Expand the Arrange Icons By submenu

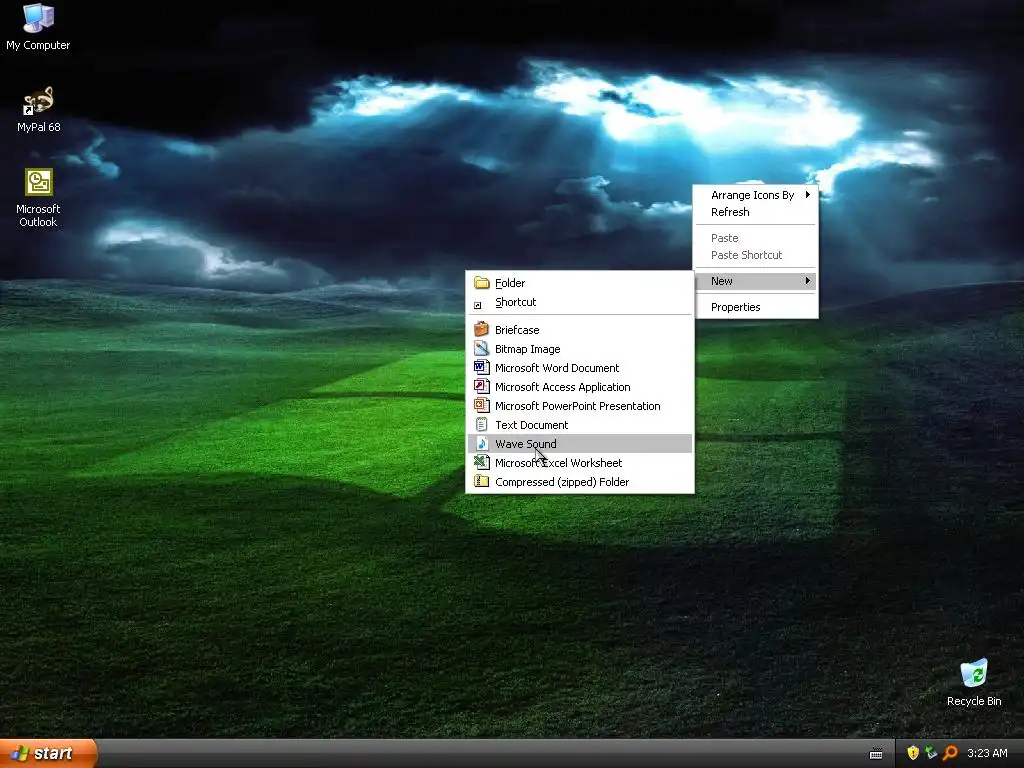click(x=756, y=195)
